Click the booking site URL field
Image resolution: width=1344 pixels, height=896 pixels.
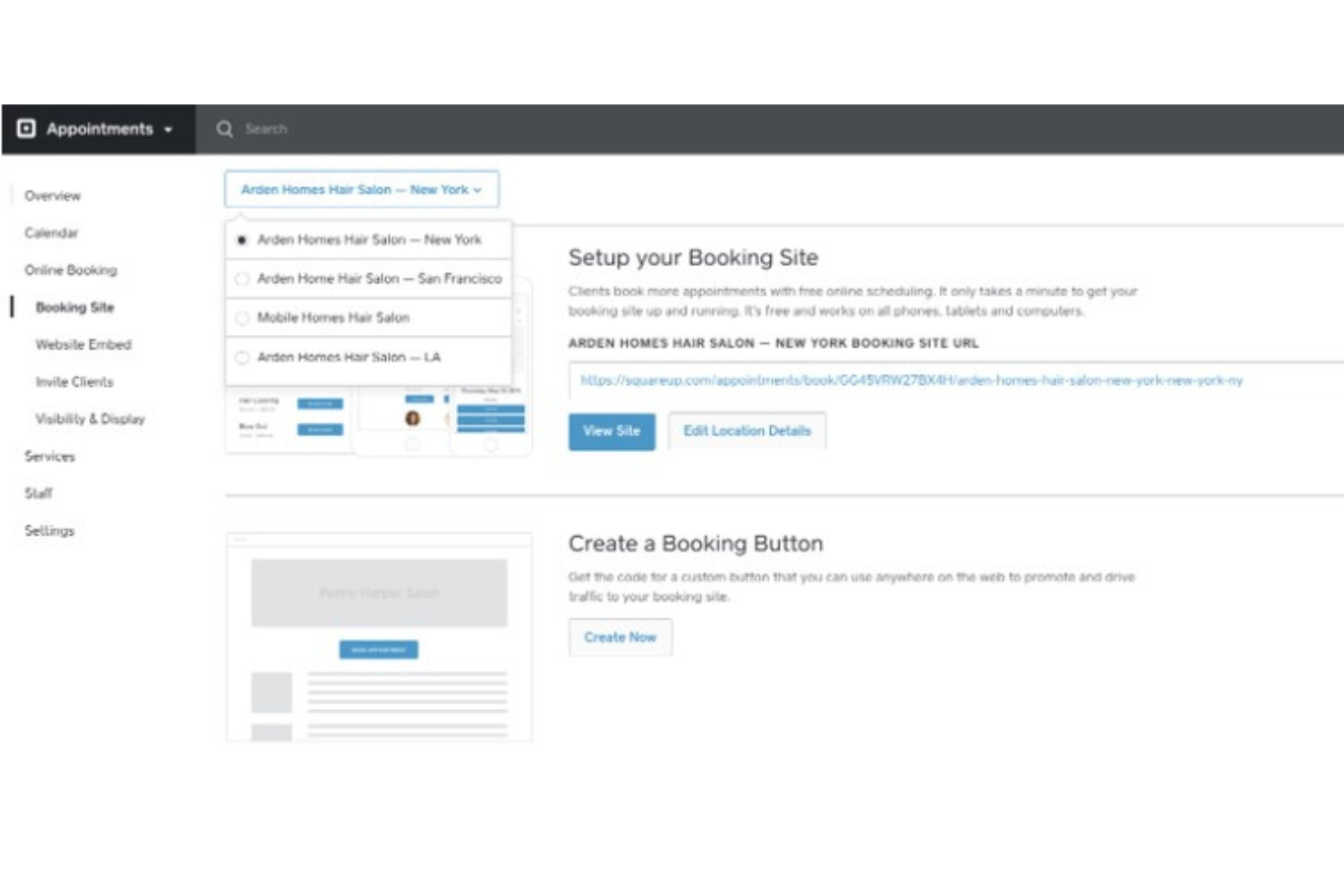point(956,380)
